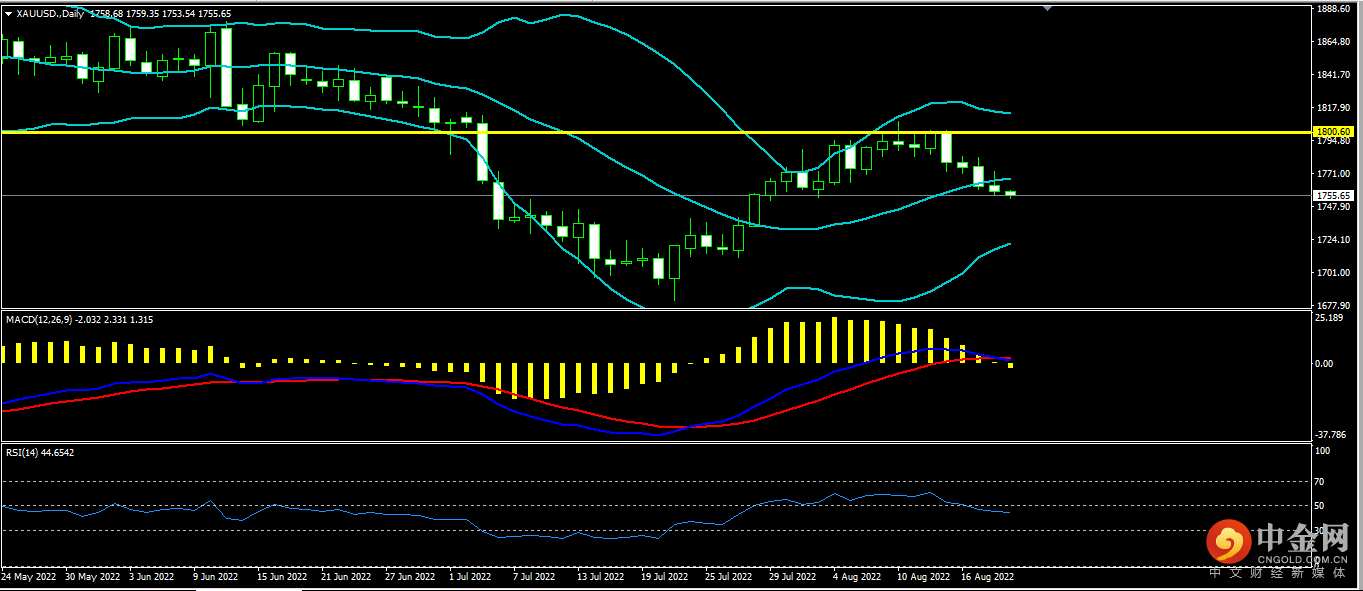Screen dimensions: 1363x591
Task: Click the 29 Jul 2022 date label
Action: pos(792,577)
